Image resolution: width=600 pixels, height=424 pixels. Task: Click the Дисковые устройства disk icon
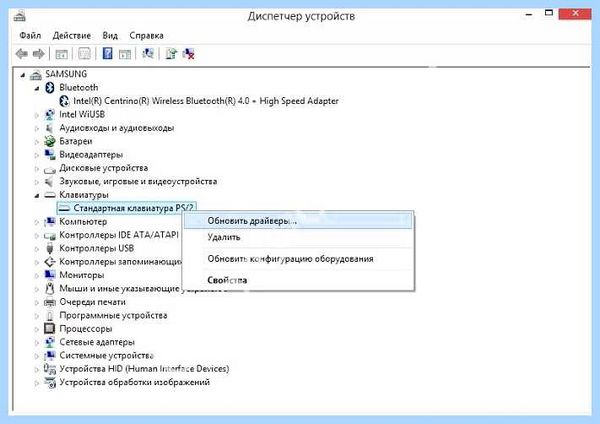(50, 169)
